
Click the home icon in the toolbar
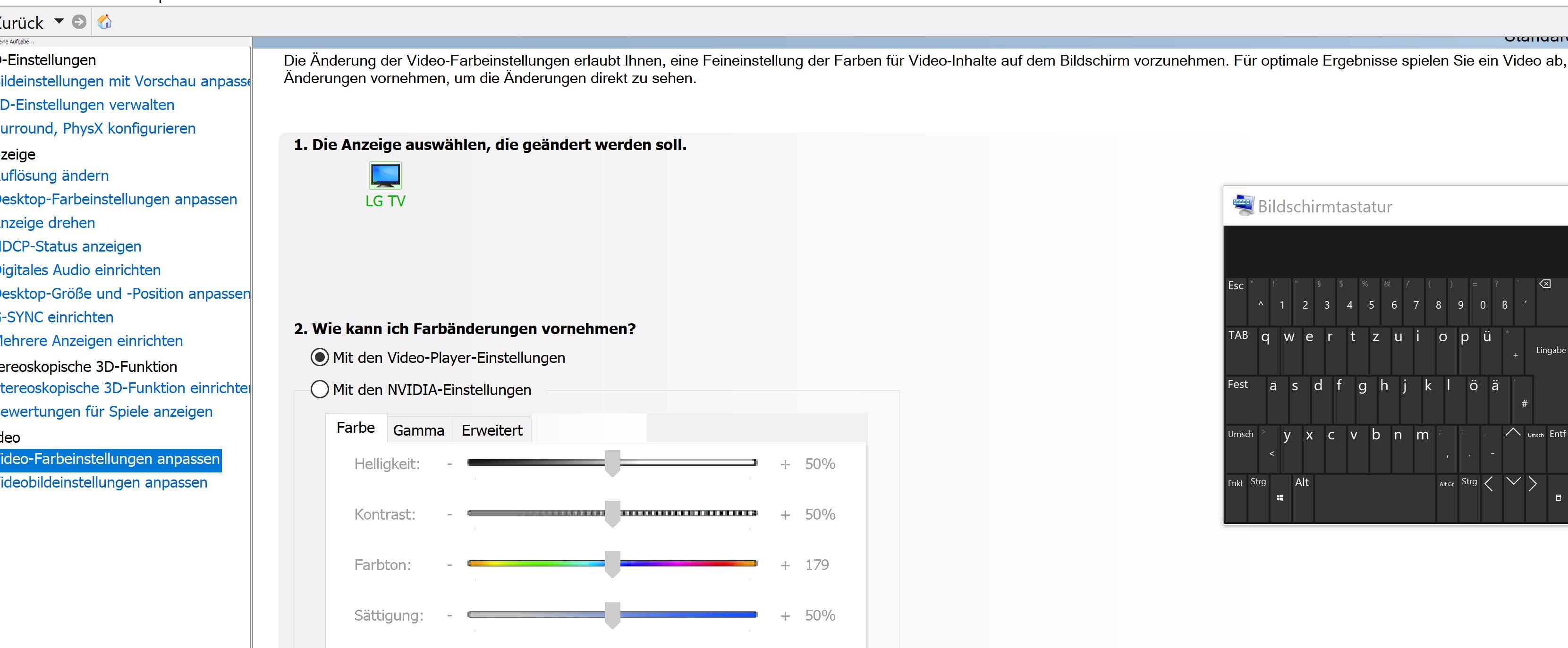pyautogui.click(x=105, y=22)
